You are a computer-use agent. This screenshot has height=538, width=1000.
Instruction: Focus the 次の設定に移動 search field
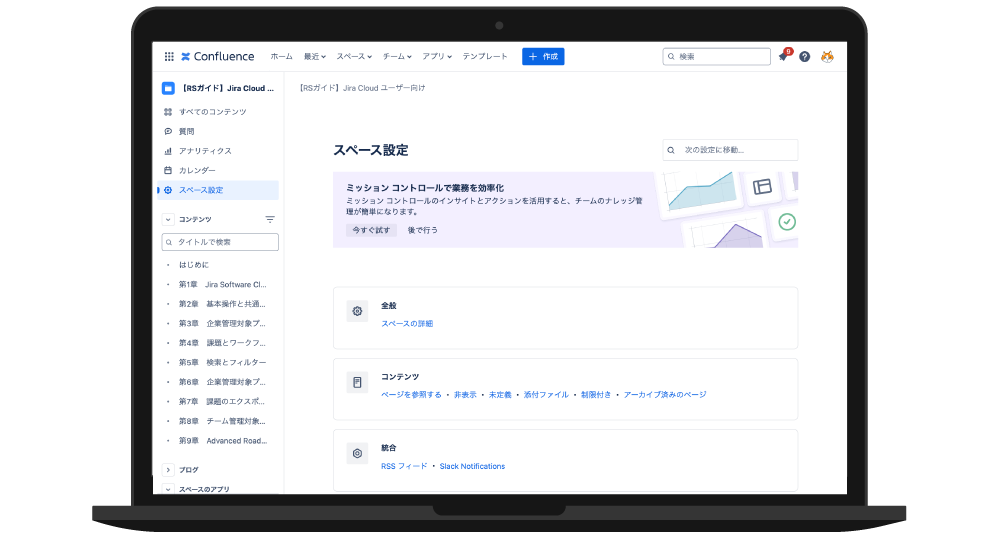tap(730, 150)
